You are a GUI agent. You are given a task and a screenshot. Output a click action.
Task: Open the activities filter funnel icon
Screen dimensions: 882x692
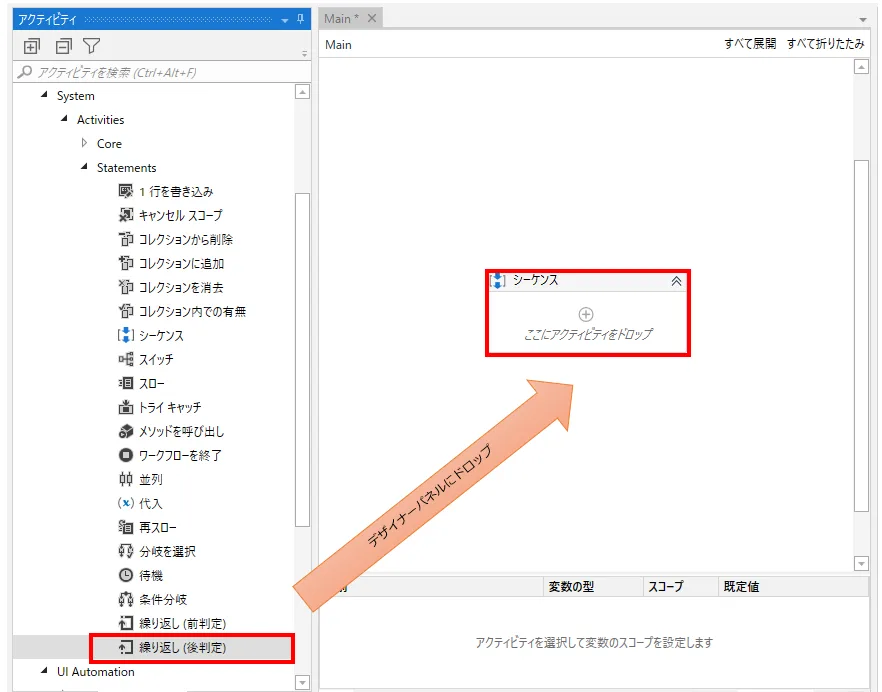pyautogui.click(x=91, y=46)
